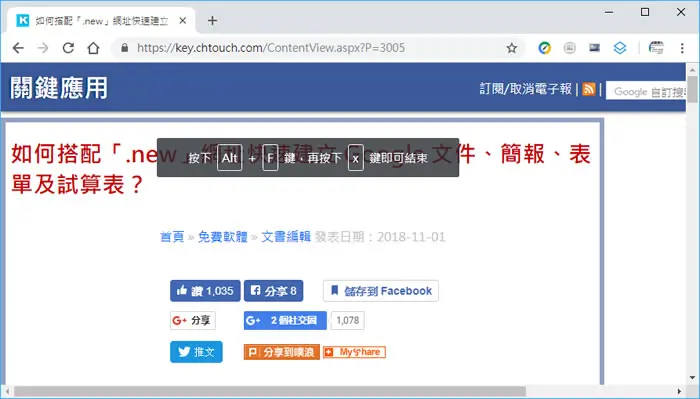The width and height of the screenshot is (700, 399).
Task: Open the 免費軟體 breadcrumb link
Action: (222, 237)
